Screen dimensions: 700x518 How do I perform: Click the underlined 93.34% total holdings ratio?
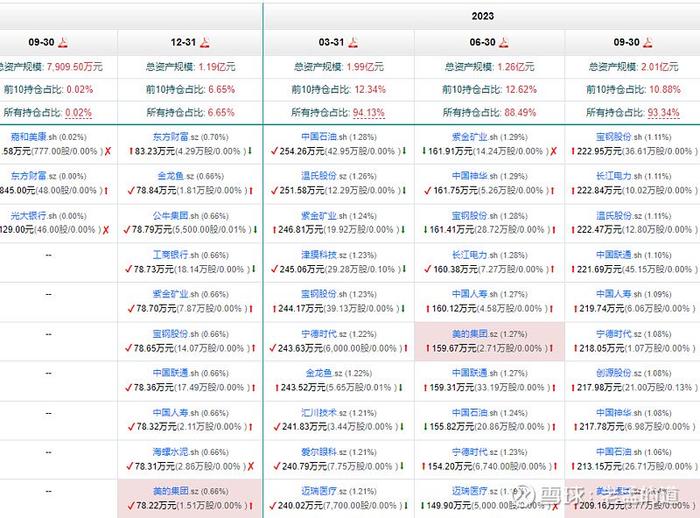(664, 113)
